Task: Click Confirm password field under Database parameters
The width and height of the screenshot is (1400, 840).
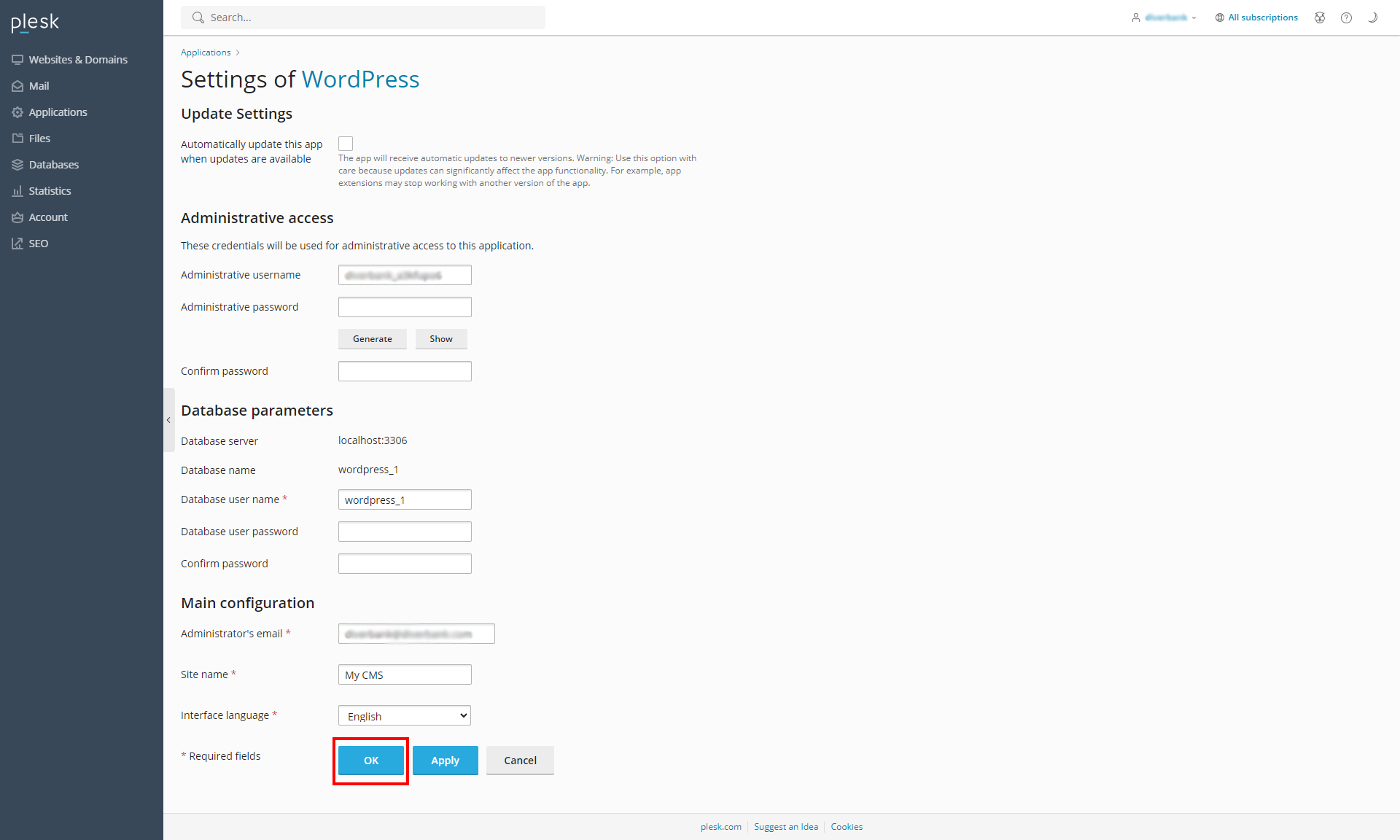Action: (x=405, y=564)
